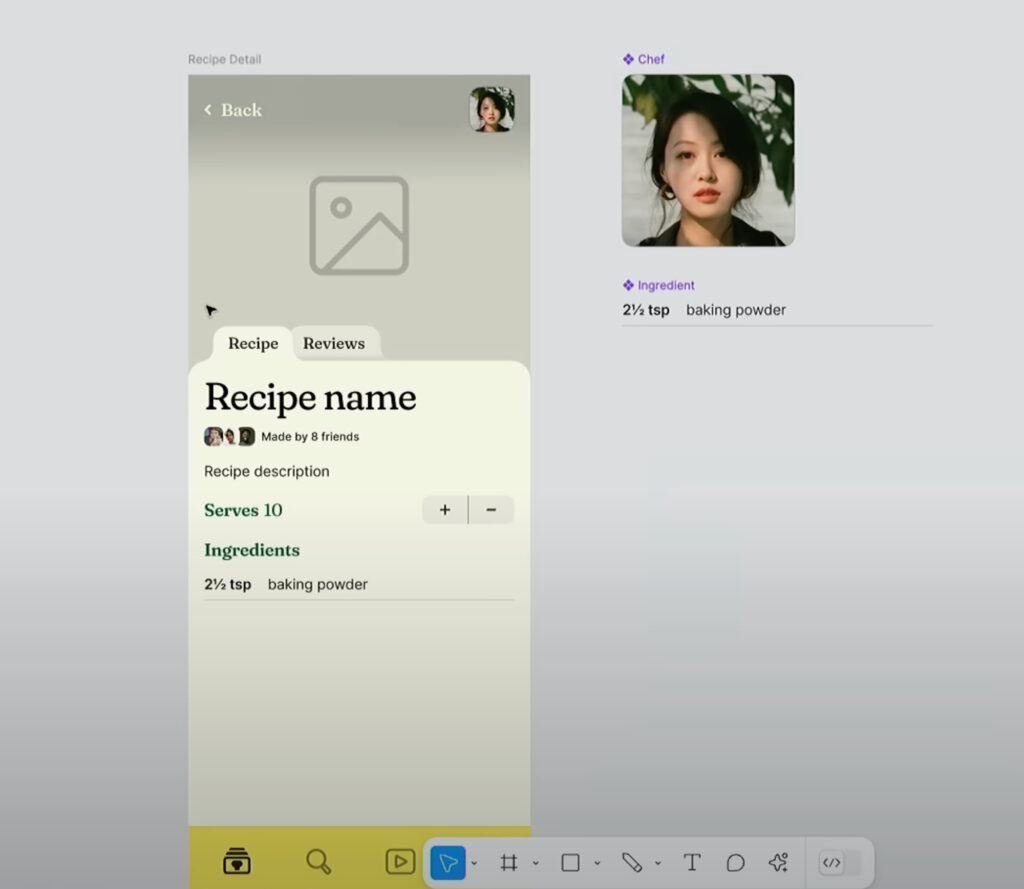Click the friends avatar group
Viewport: 1024px width, 889px height.
pyautogui.click(x=229, y=436)
